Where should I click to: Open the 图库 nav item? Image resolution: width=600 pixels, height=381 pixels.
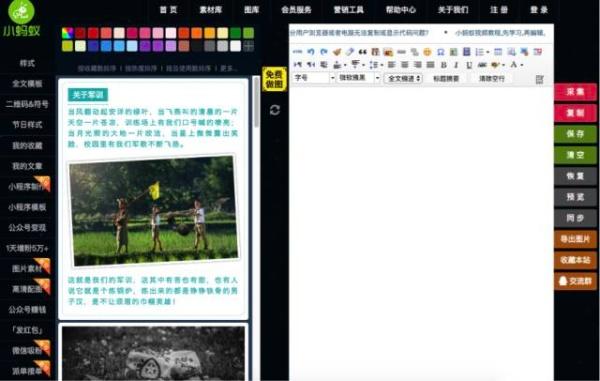(x=252, y=10)
